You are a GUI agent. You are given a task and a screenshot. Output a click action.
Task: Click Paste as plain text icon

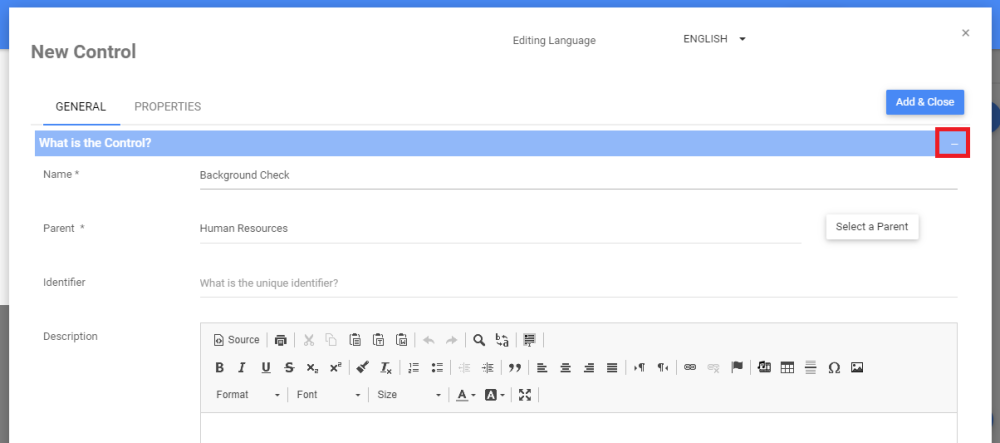coord(378,340)
